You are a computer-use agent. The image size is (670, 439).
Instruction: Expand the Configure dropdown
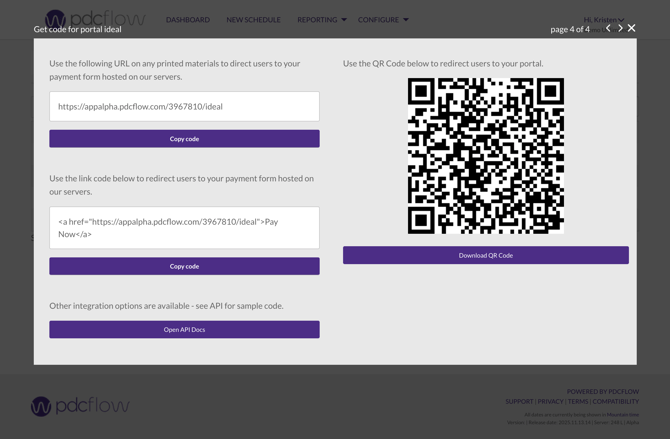pyautogui.click(x=383, y=20)
